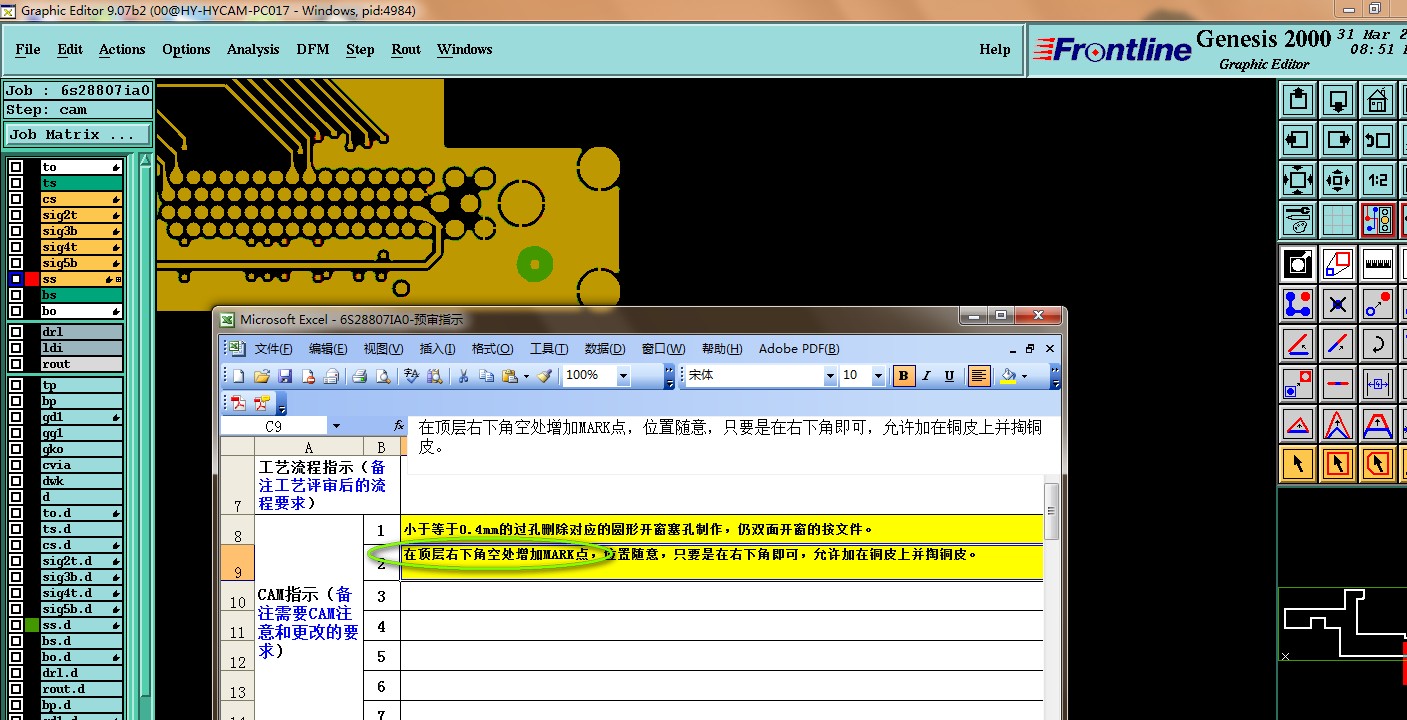Click the pan up icon
Screen dimensions: 1407x720
(x=1298, y=100)
